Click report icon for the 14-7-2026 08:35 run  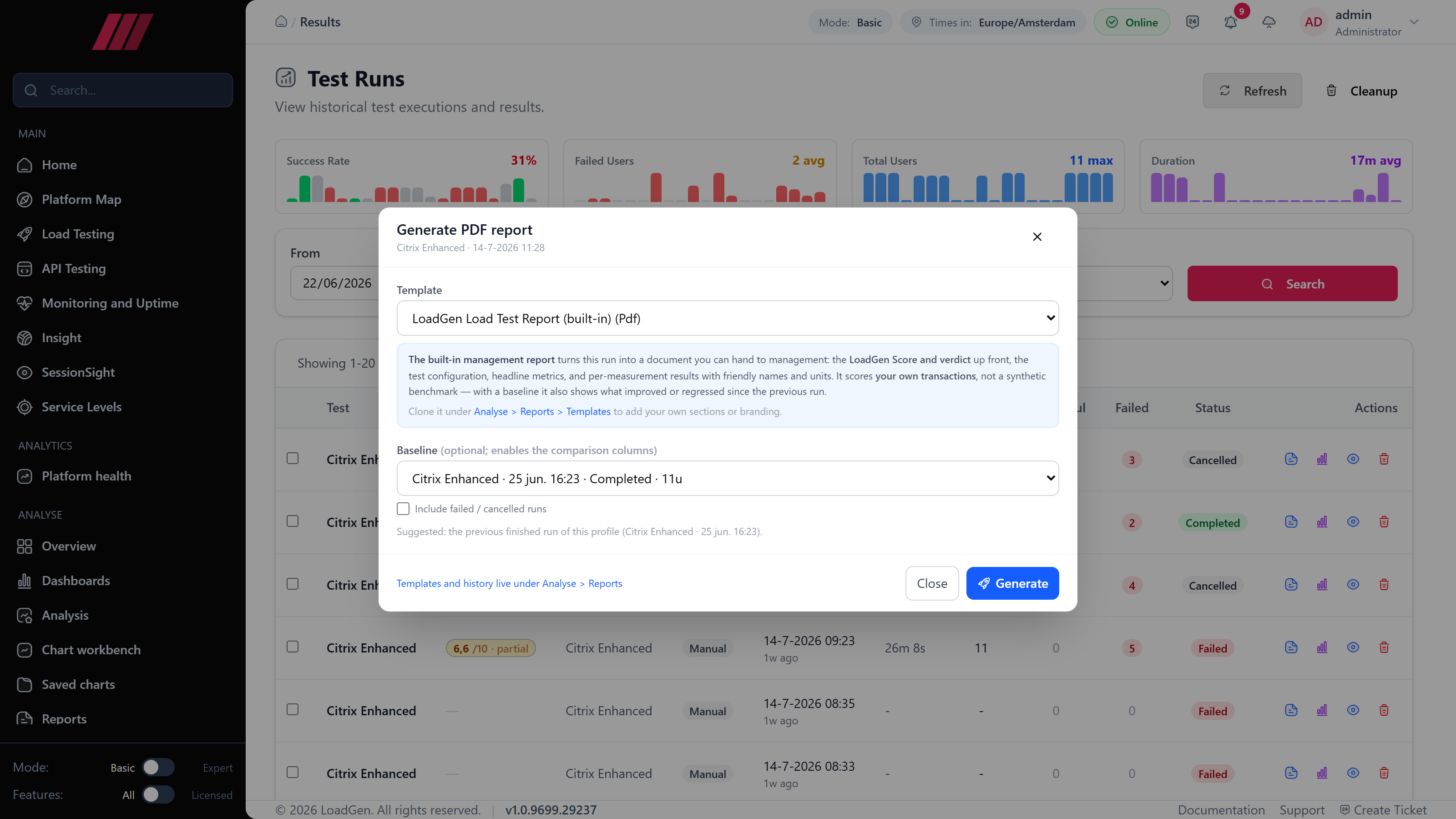pos(1291,710)
